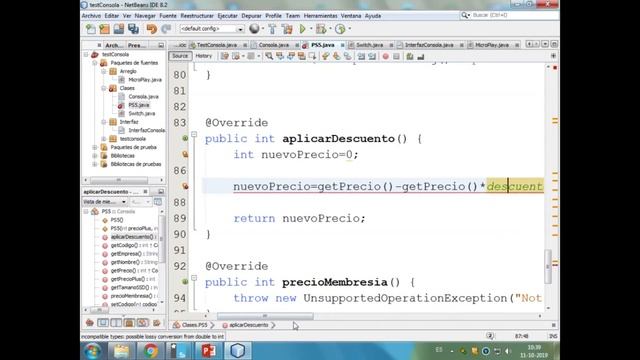
Task: Click the Undo arrow icon
Action: pos(152,29)
